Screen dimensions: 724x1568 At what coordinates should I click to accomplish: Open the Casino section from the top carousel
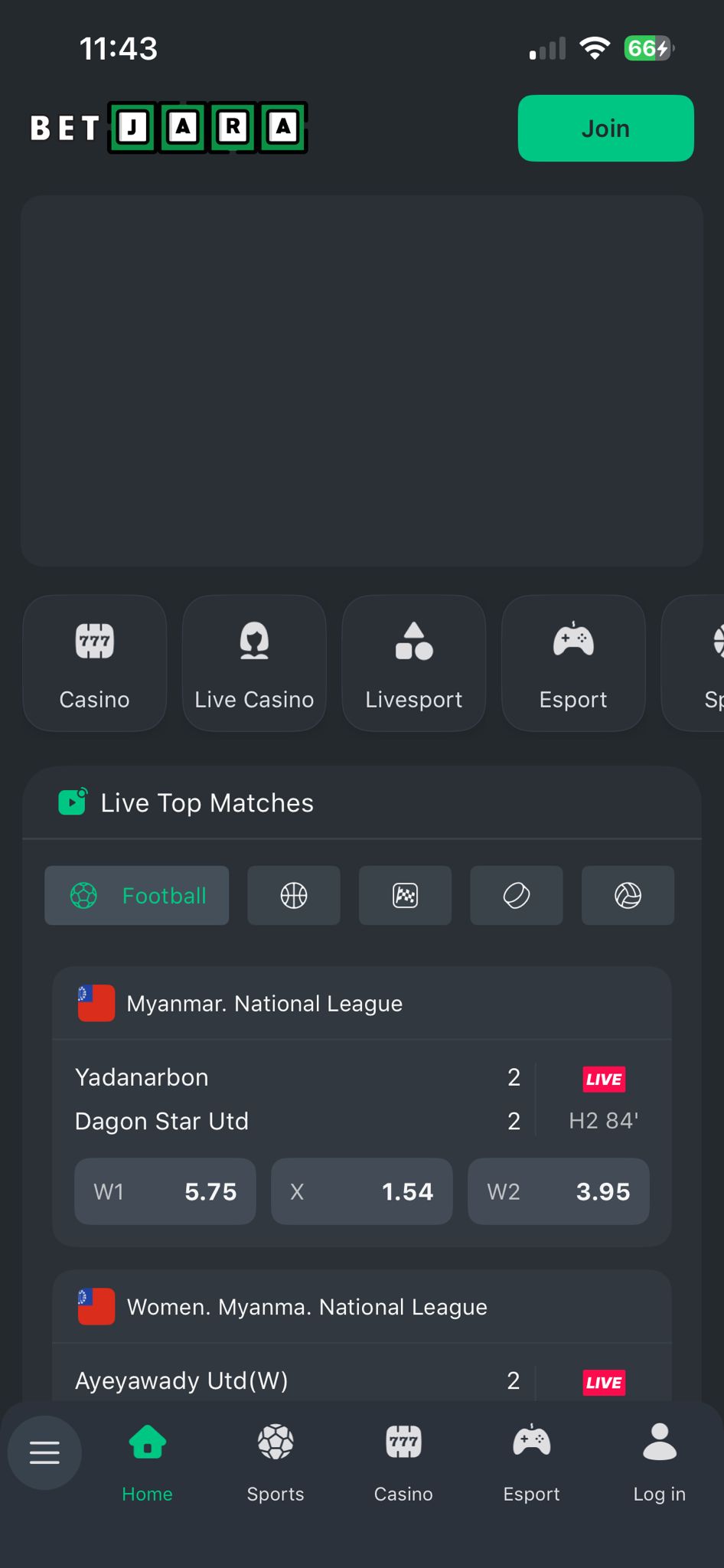click(x=94, y=662)
